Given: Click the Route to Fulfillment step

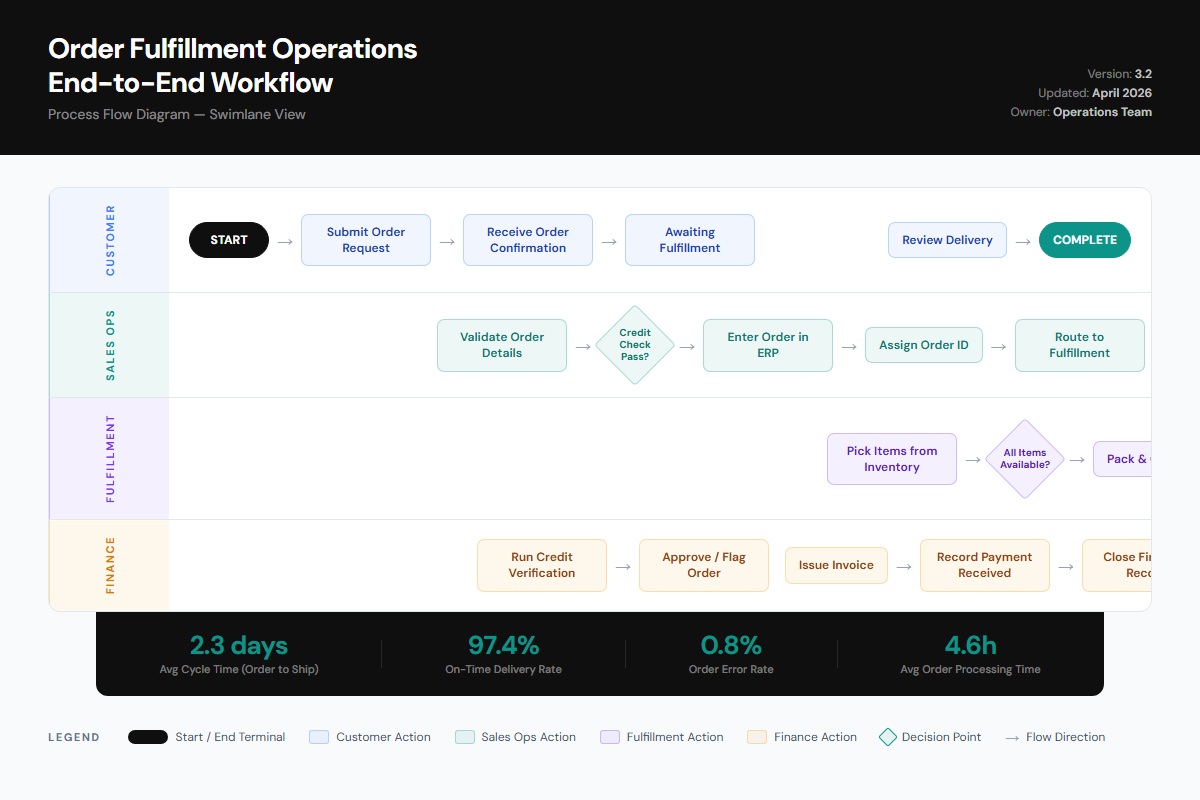Looking at the screenshot, I should click(x=1080, y=345).
